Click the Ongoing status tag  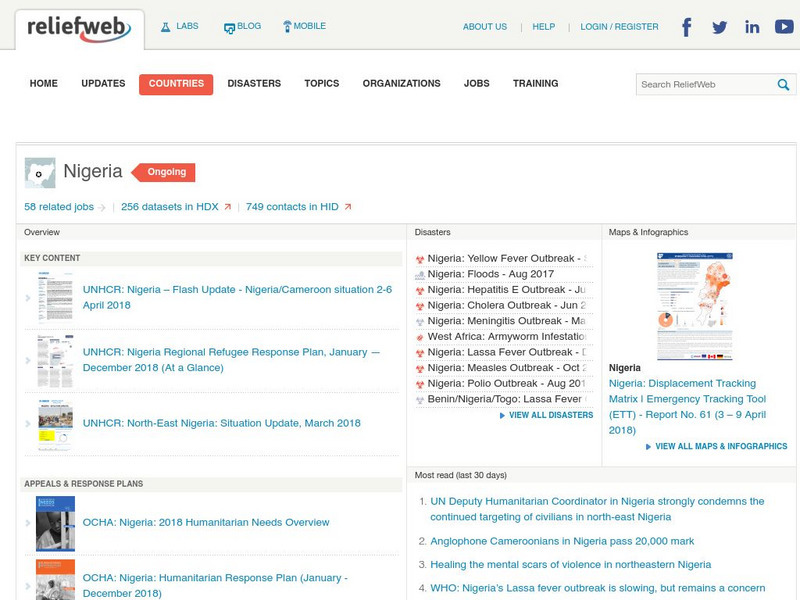tap(163, 172)
